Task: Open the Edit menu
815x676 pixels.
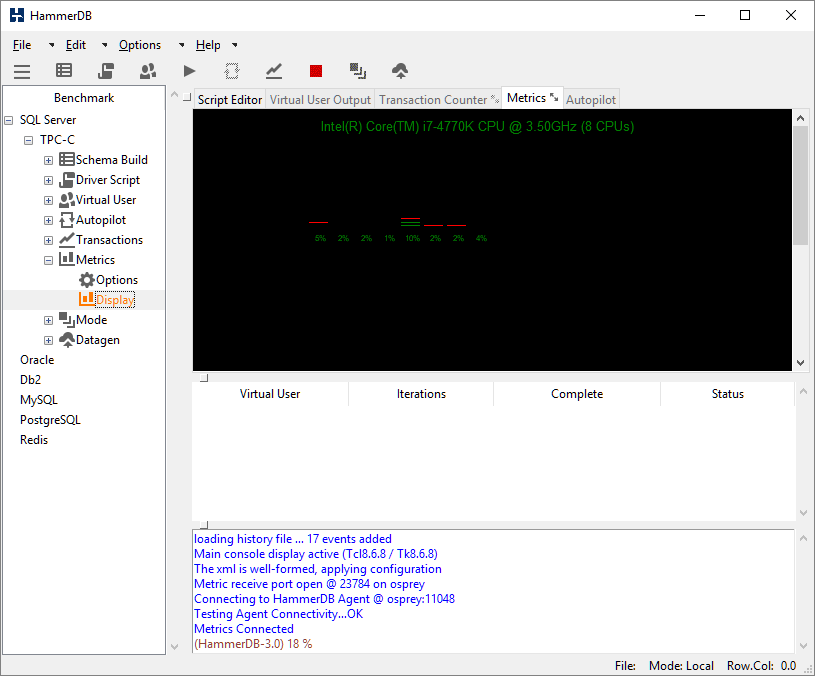Action: coord(75,45)
